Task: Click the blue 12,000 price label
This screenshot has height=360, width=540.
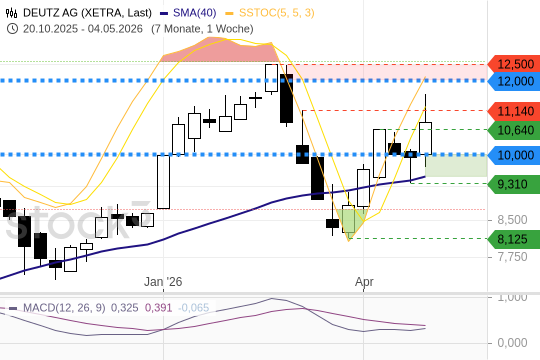Action: [514, 81]
